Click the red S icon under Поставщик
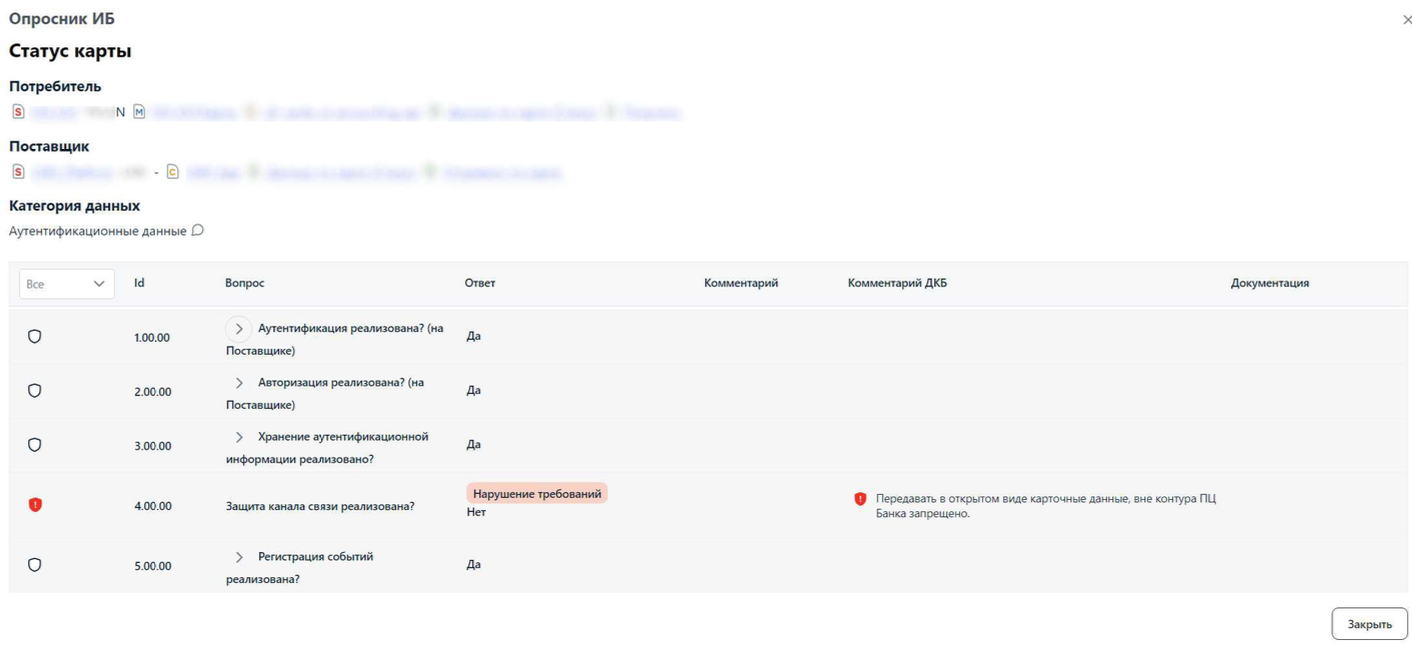 (x=18, y=172)
